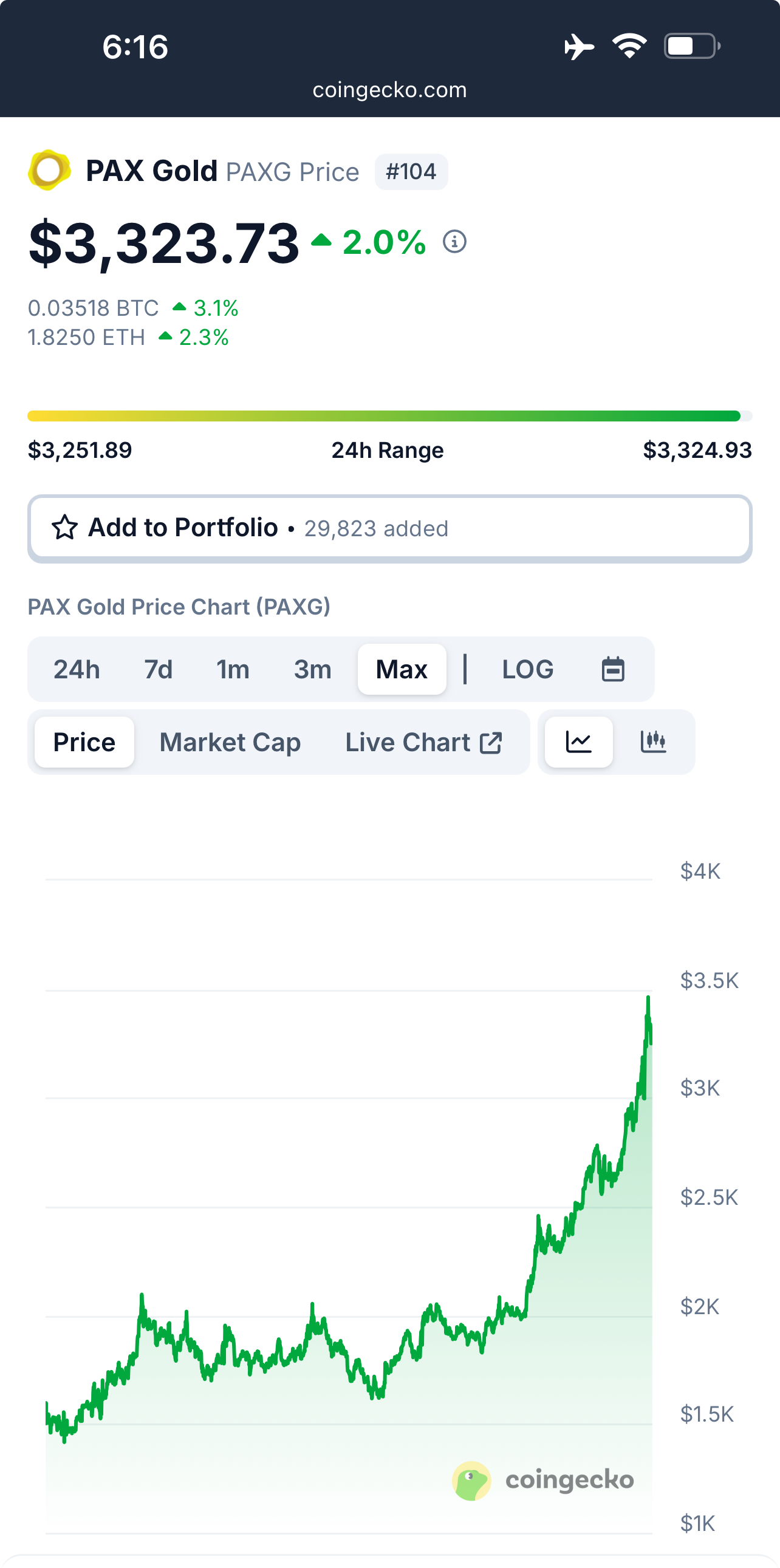Image resolution: width=780 pixels, height=1568 pixels.
Task: Open the calendar date range picker
Action: [x=612, y=669]
